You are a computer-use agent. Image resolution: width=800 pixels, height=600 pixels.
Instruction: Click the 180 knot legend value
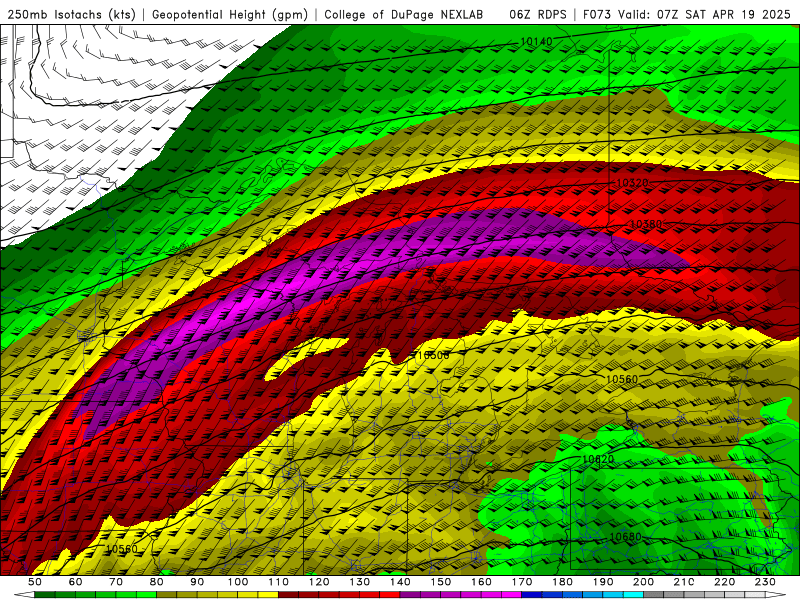coord(562,582)
